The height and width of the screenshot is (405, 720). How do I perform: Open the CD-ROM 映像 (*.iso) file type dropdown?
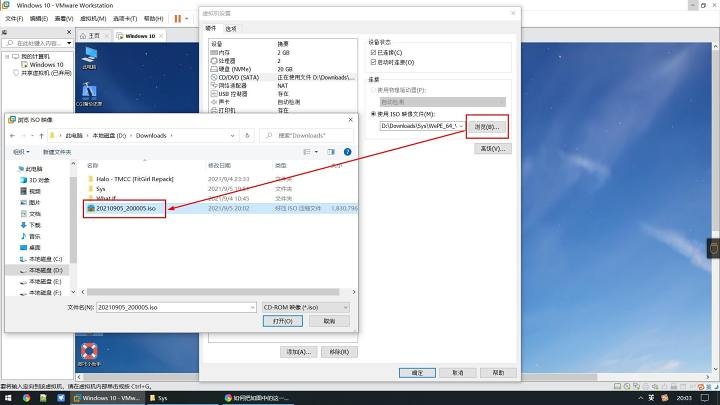point(306,307)
